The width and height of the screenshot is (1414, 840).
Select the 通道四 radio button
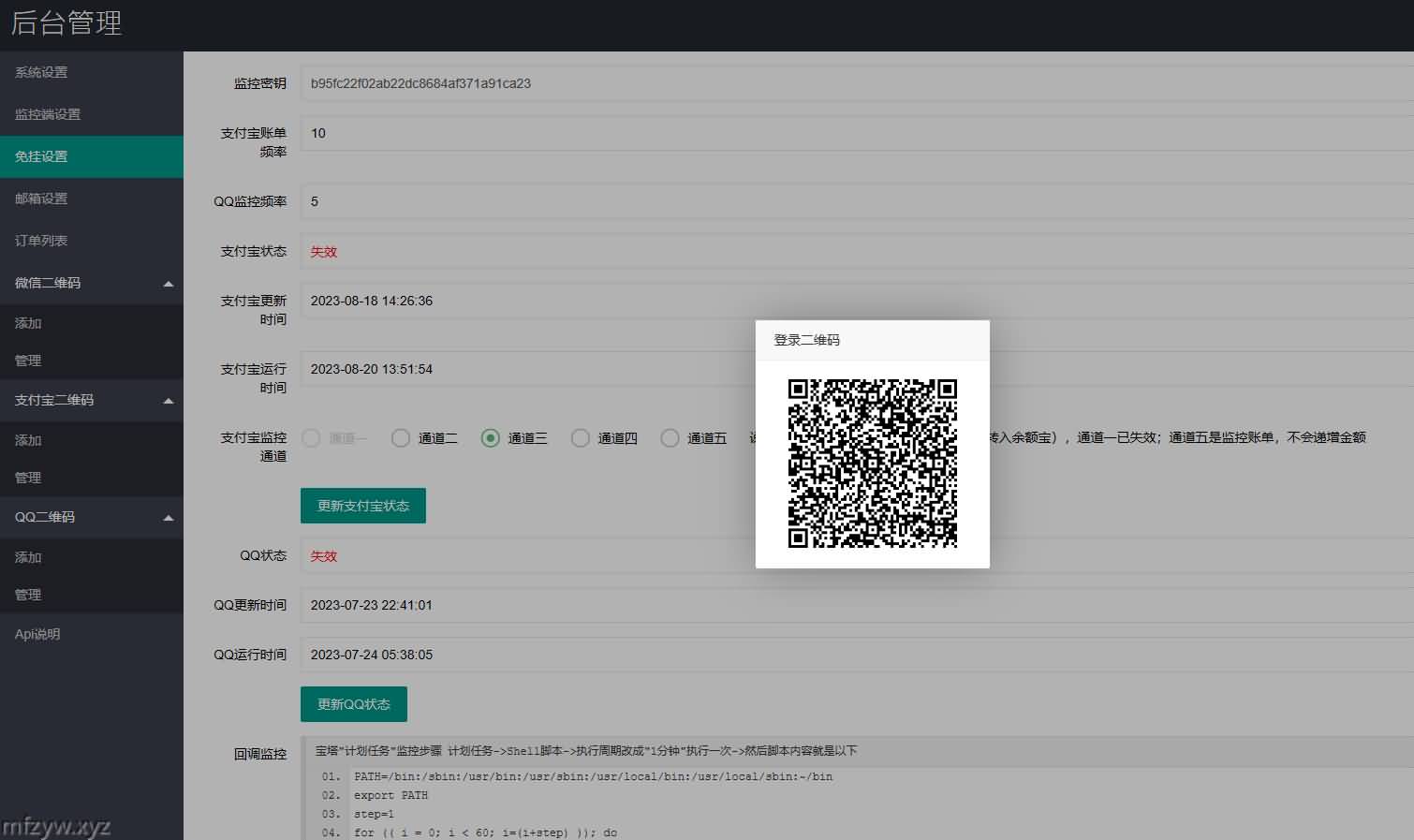coord(581,438)
